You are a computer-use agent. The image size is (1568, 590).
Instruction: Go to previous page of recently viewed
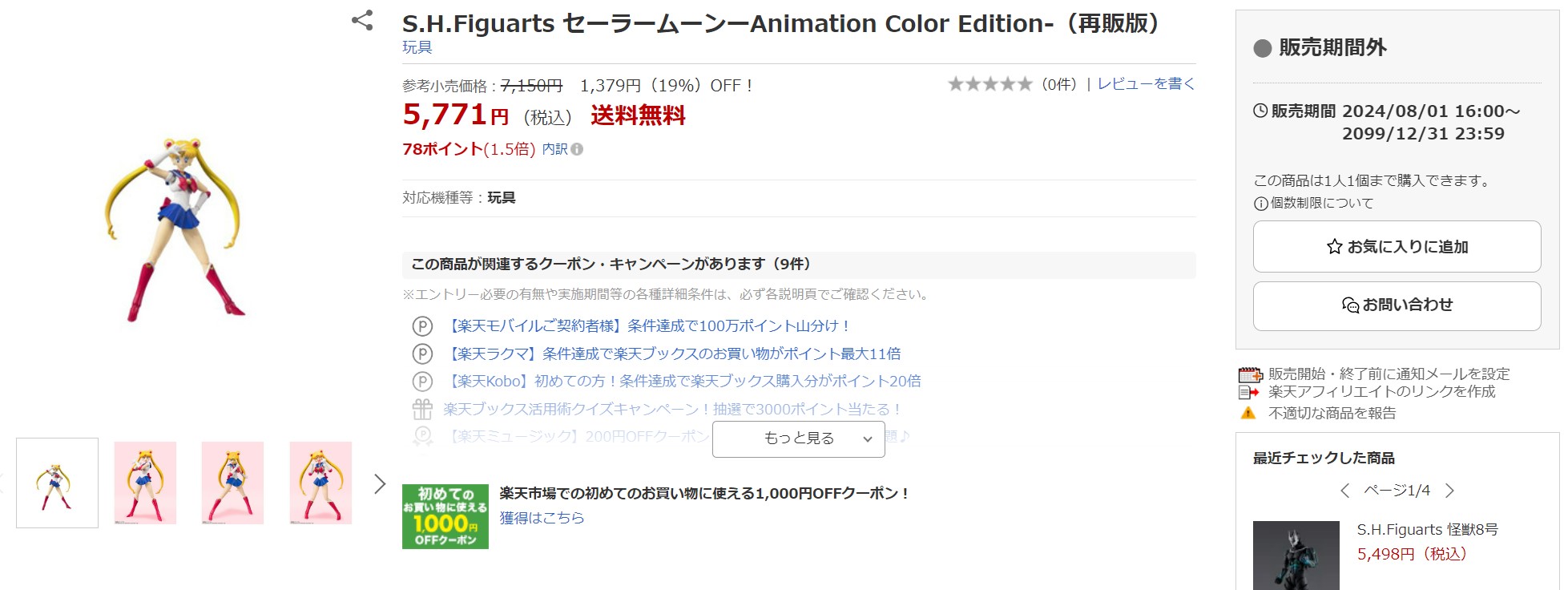[1344, 491]
